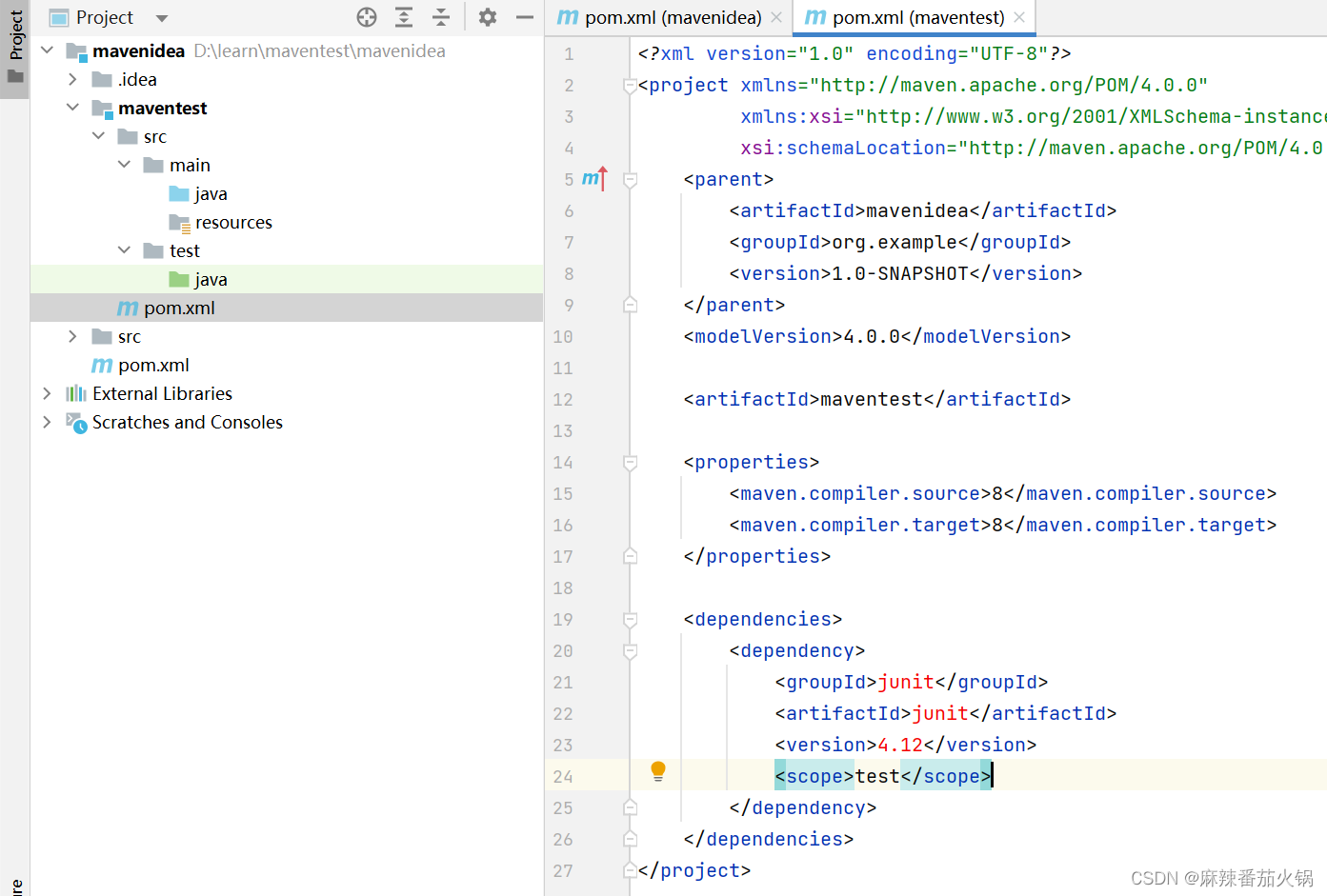The width and height of the screenshot is (1327, 896).
Task: Click the locate/select opened file target icon
Action: 367,17
